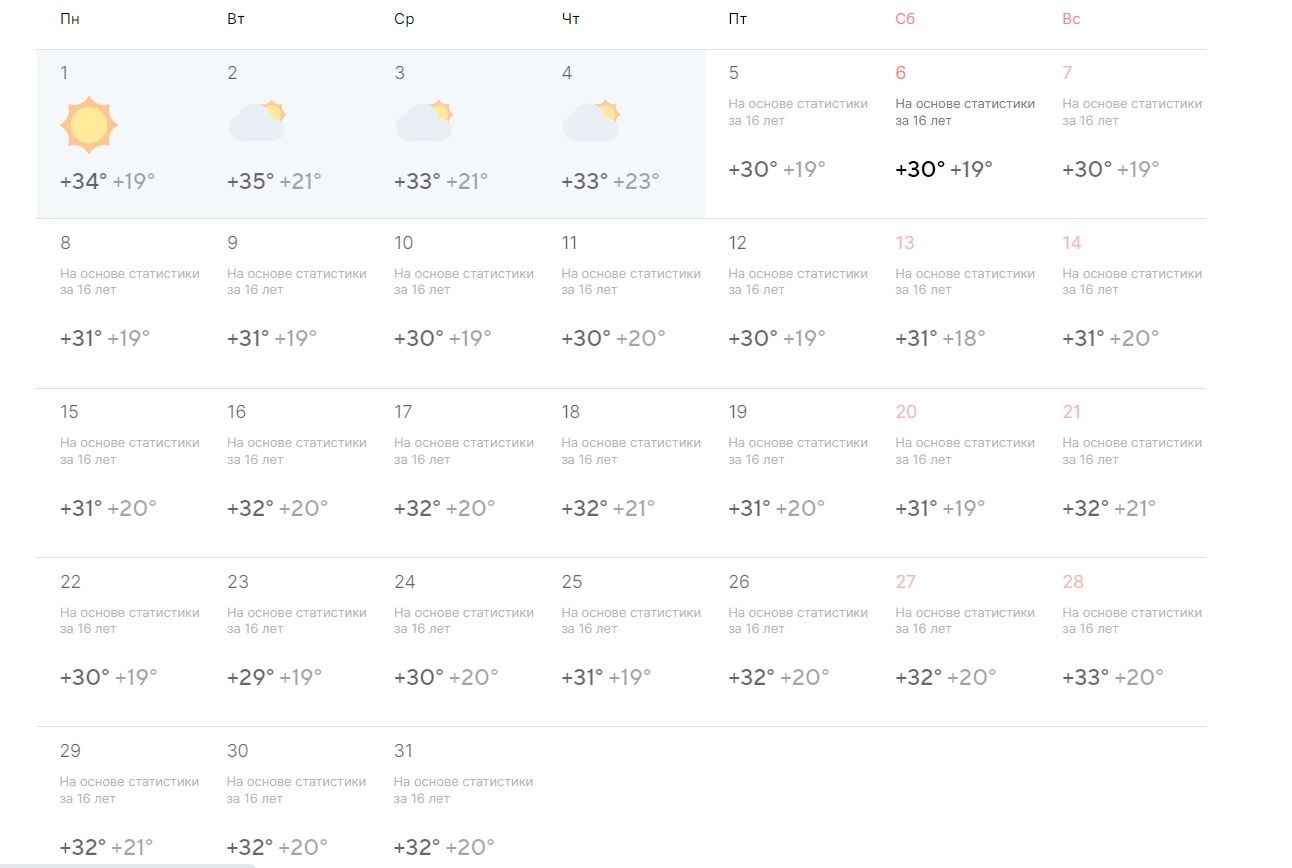Open the day 13 Saturday forecast
This screenshot has height=868, width=1292.
tap(955, 303)
